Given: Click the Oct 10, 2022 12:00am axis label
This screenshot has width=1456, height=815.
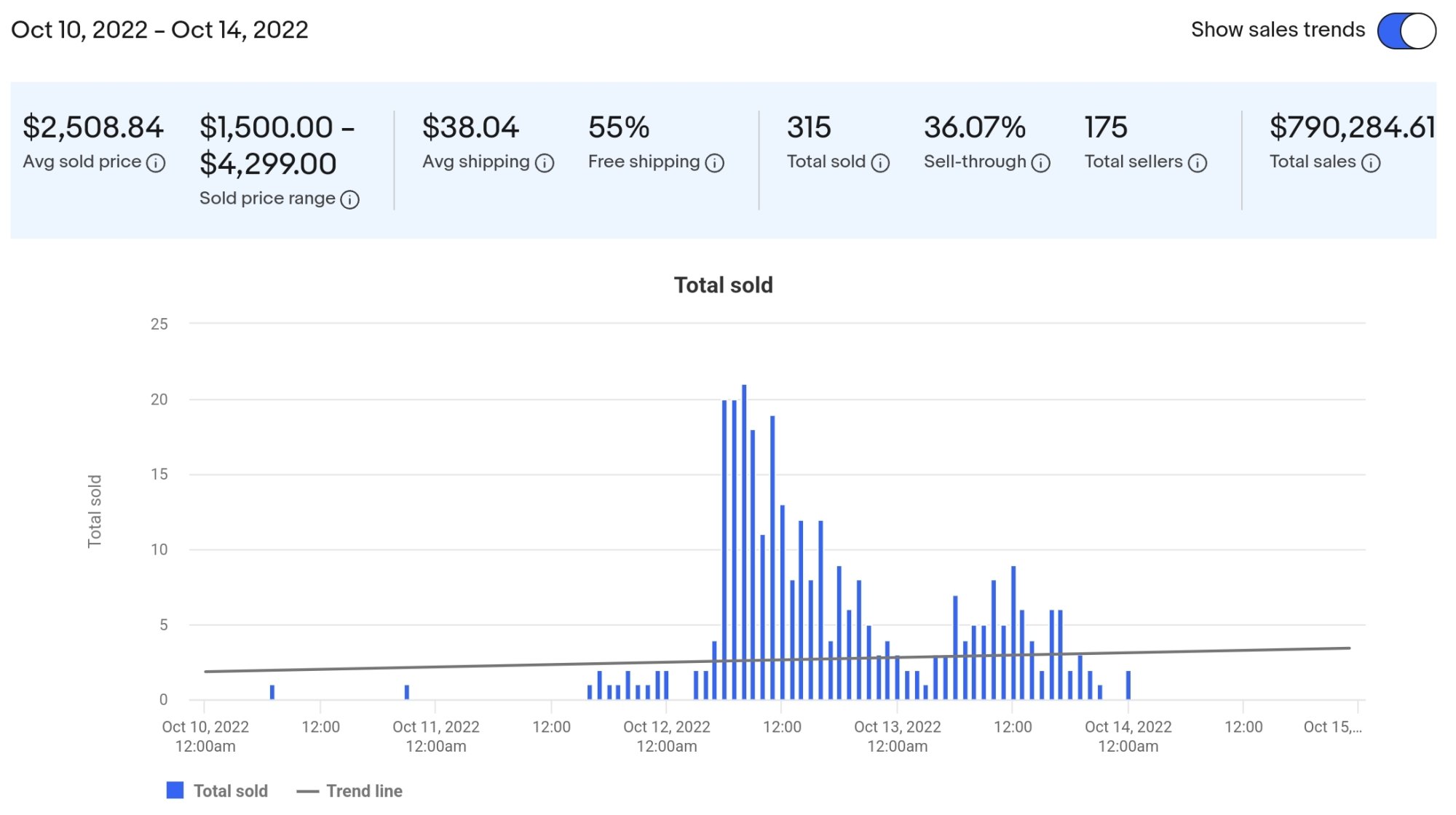Looking at the screenshot, I should 205,736.
